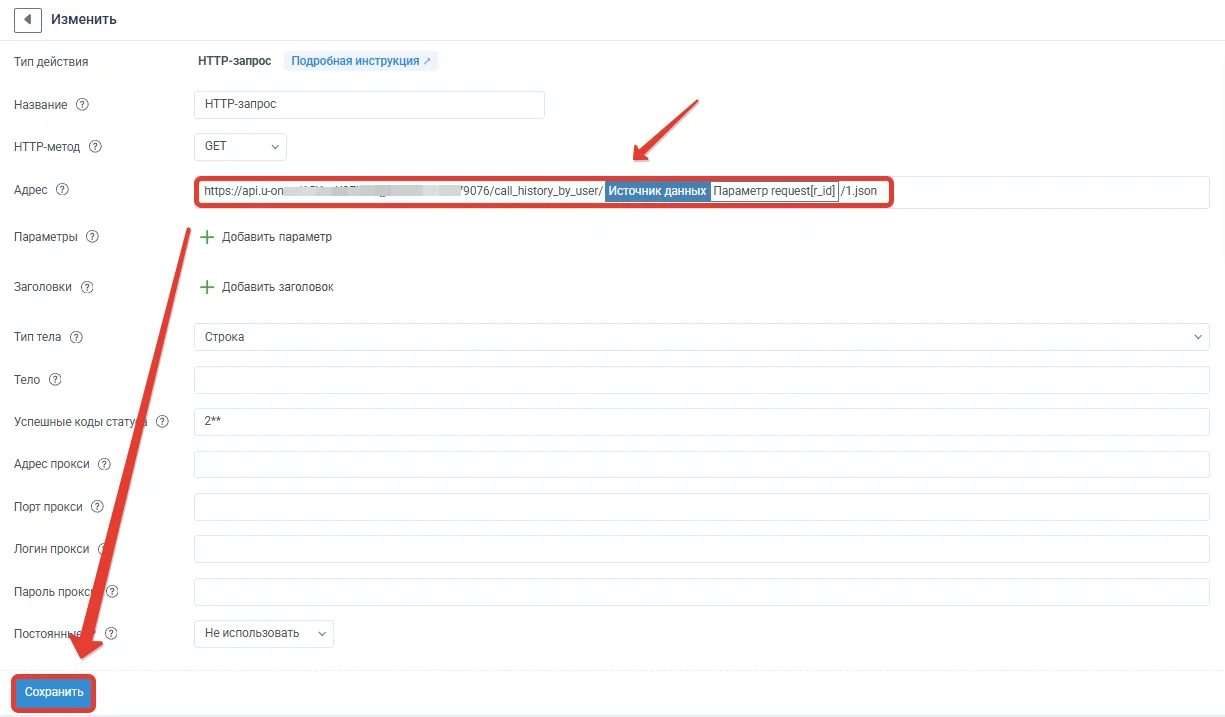Image resolution: width=1225 pixels, height=717 pixels.
Task: Click the Логин прокси input field
Action: tap(701, 549)
